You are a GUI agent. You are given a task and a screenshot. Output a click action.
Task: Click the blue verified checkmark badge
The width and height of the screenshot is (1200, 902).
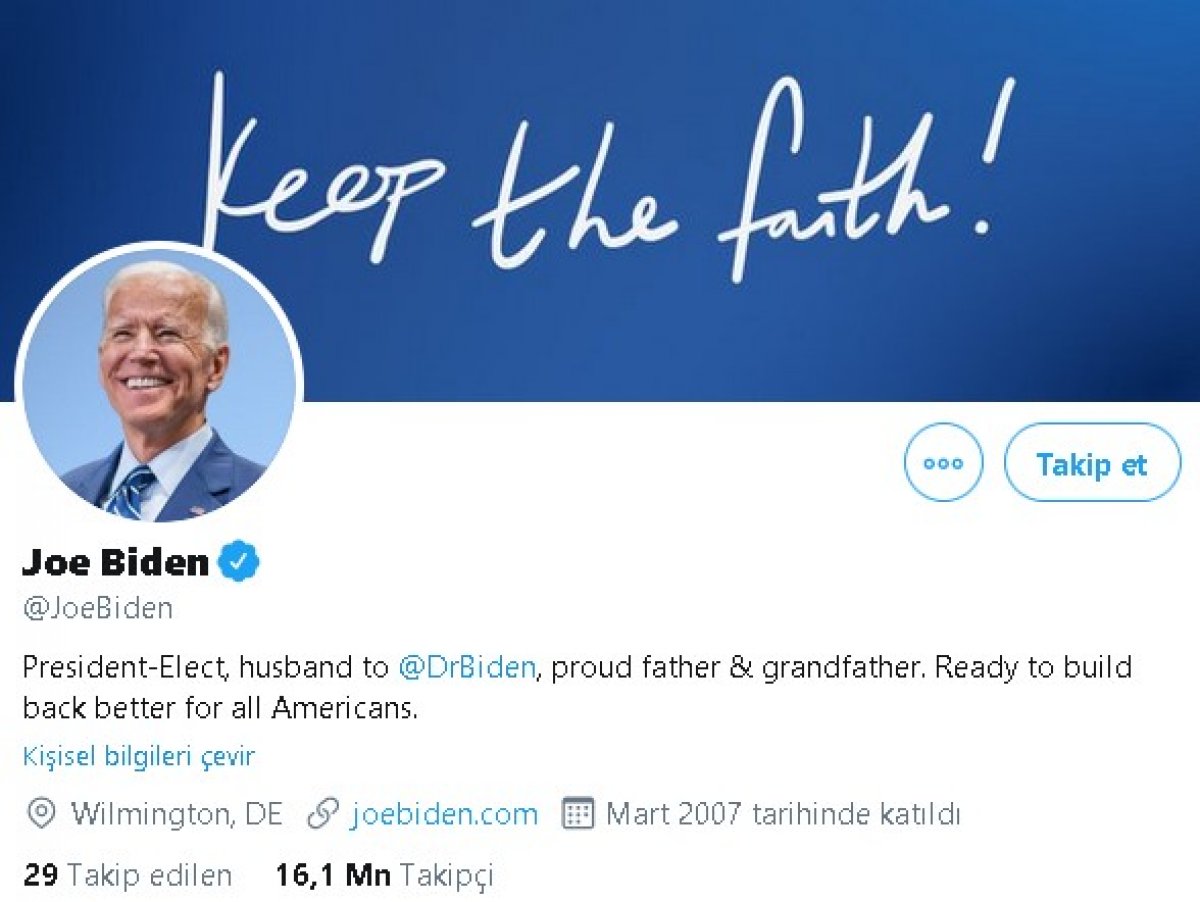(x=240, y=562)
